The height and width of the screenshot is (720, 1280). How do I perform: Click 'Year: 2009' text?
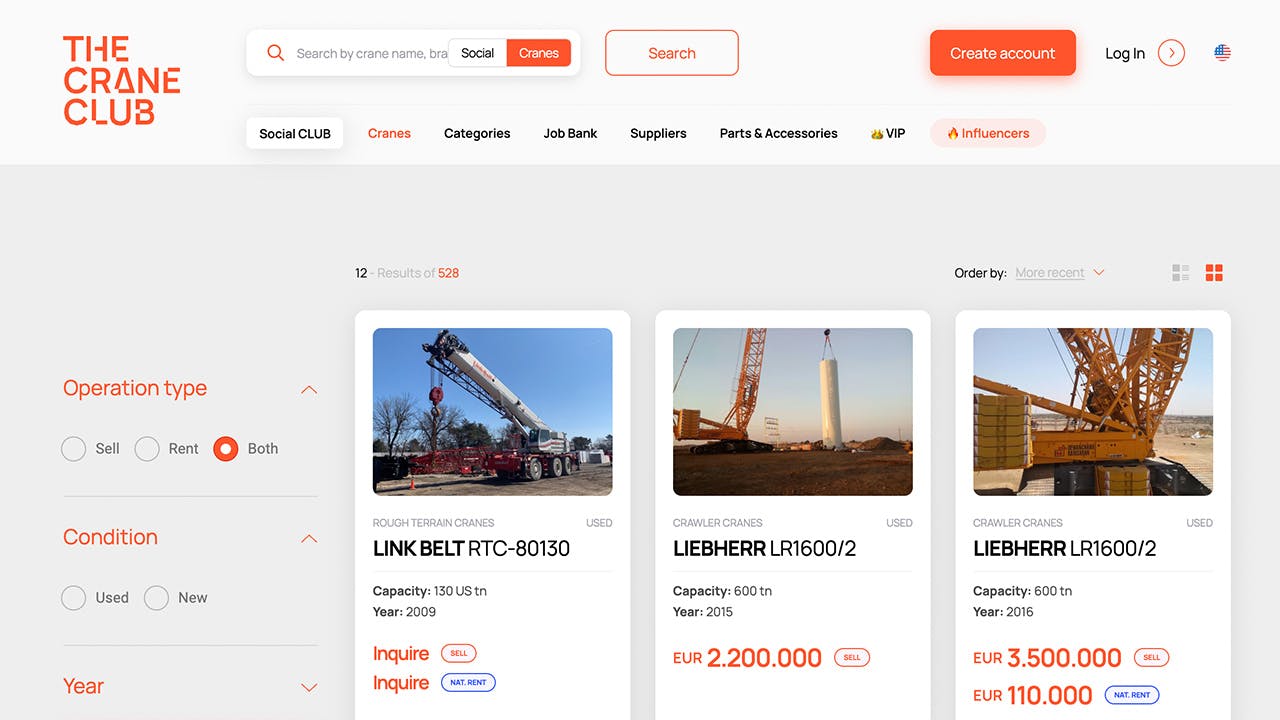pyautogui.click(x=404, y=612)
